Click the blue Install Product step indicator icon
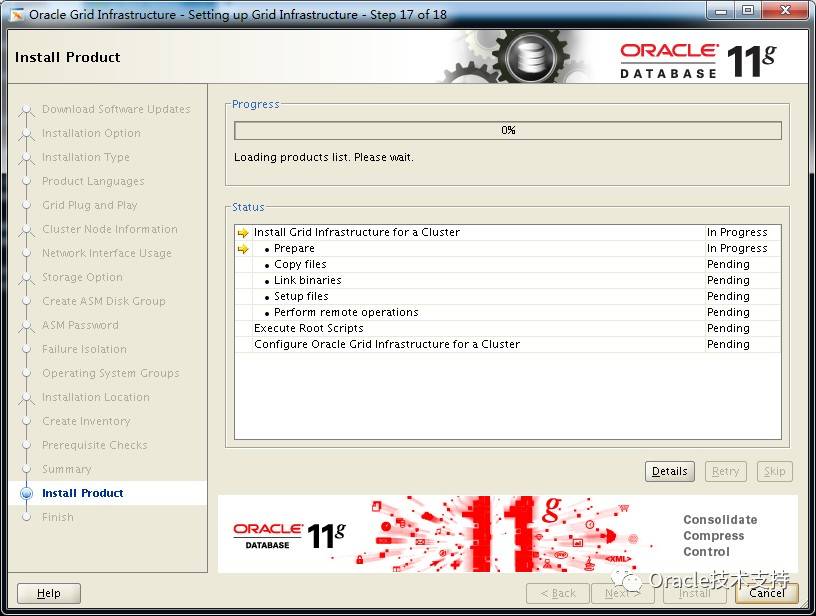Image resolution: width=816 pixels, height=616 pixels. [x=27, y=493]
